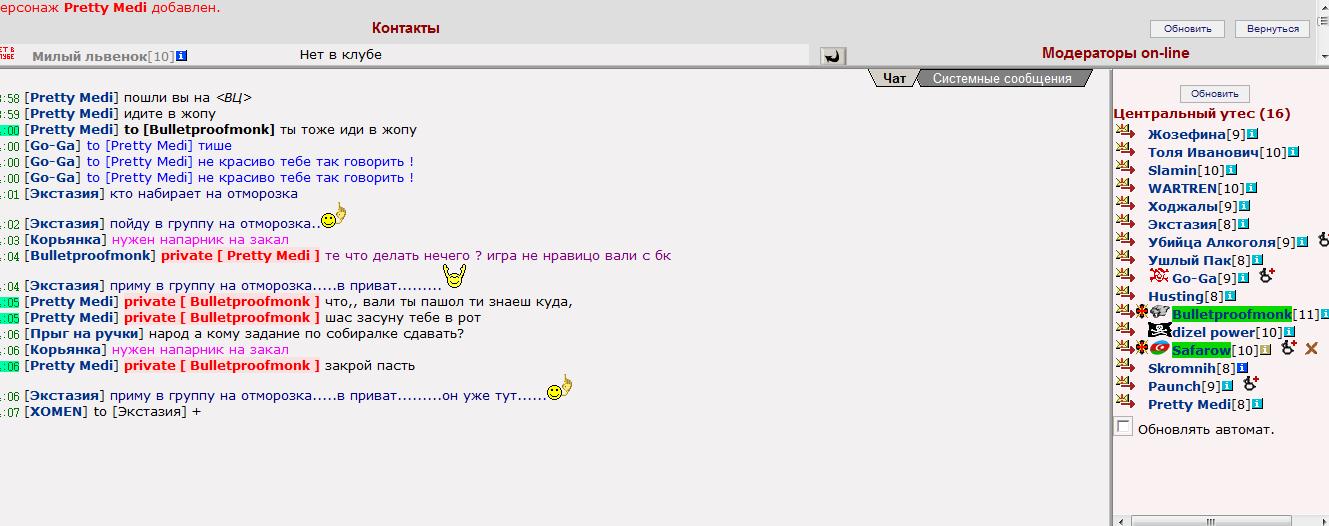The width and height of the screenshot is (1329, 526).
Task: Click sender name [XOMEN] in chat
Action: (56, 411)
